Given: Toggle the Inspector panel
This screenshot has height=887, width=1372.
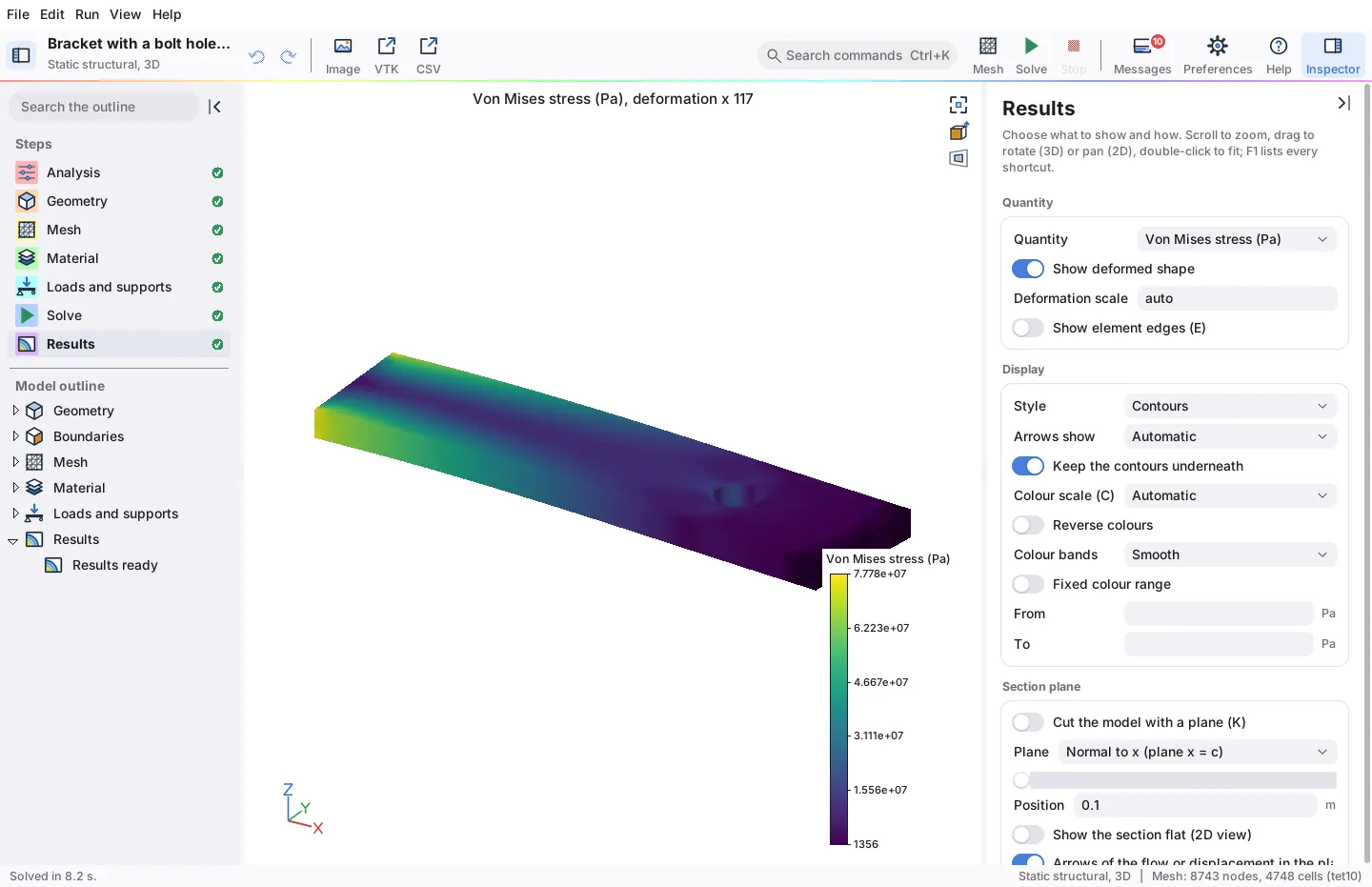Looking at the screenshot, I should [x=1333, y=55].
